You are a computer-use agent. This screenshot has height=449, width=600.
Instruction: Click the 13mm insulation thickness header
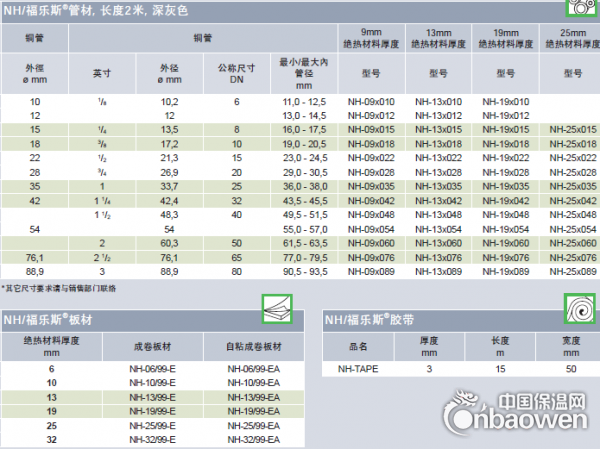tap(438, 38)
